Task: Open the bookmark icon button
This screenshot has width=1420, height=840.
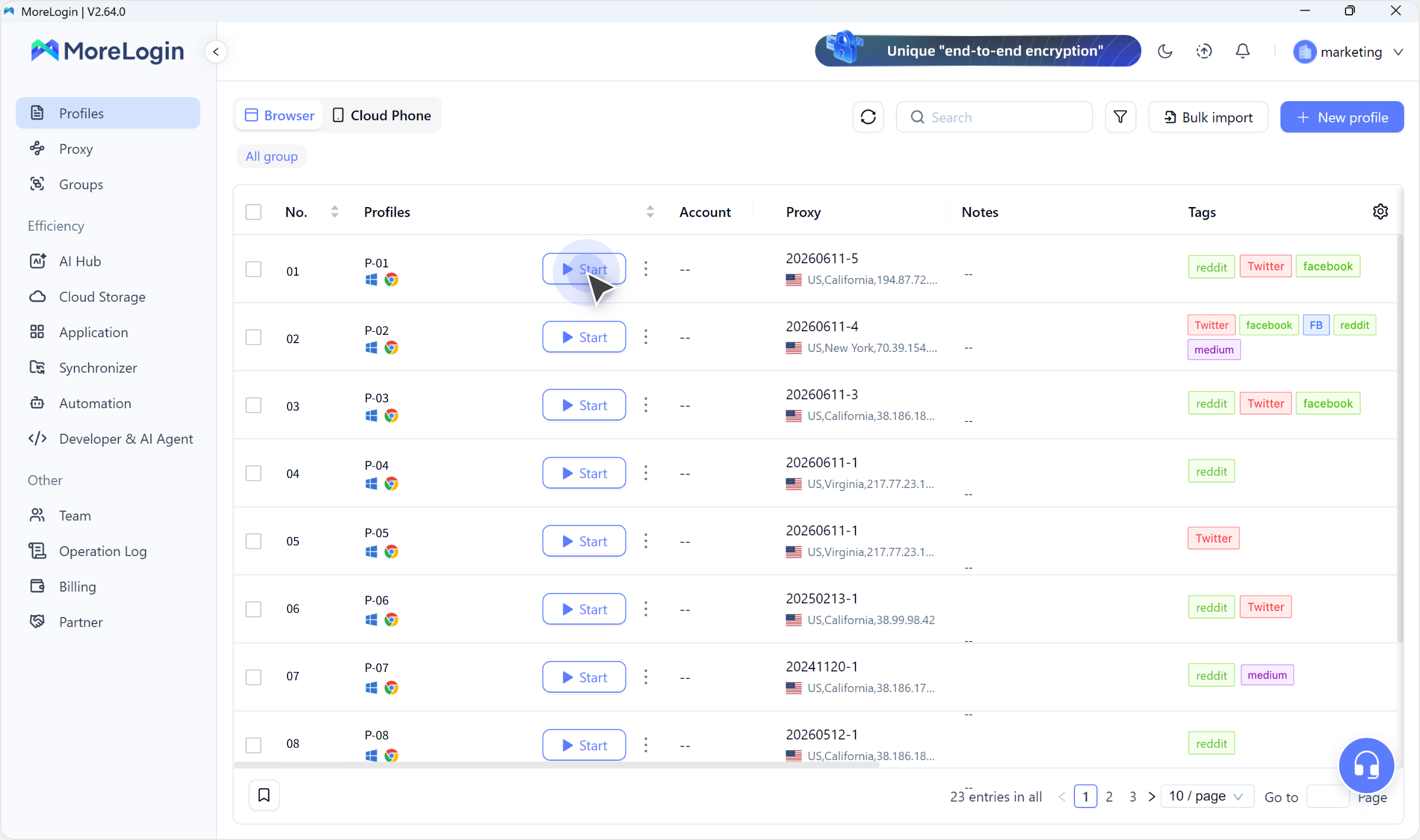Action: [264, 795]
